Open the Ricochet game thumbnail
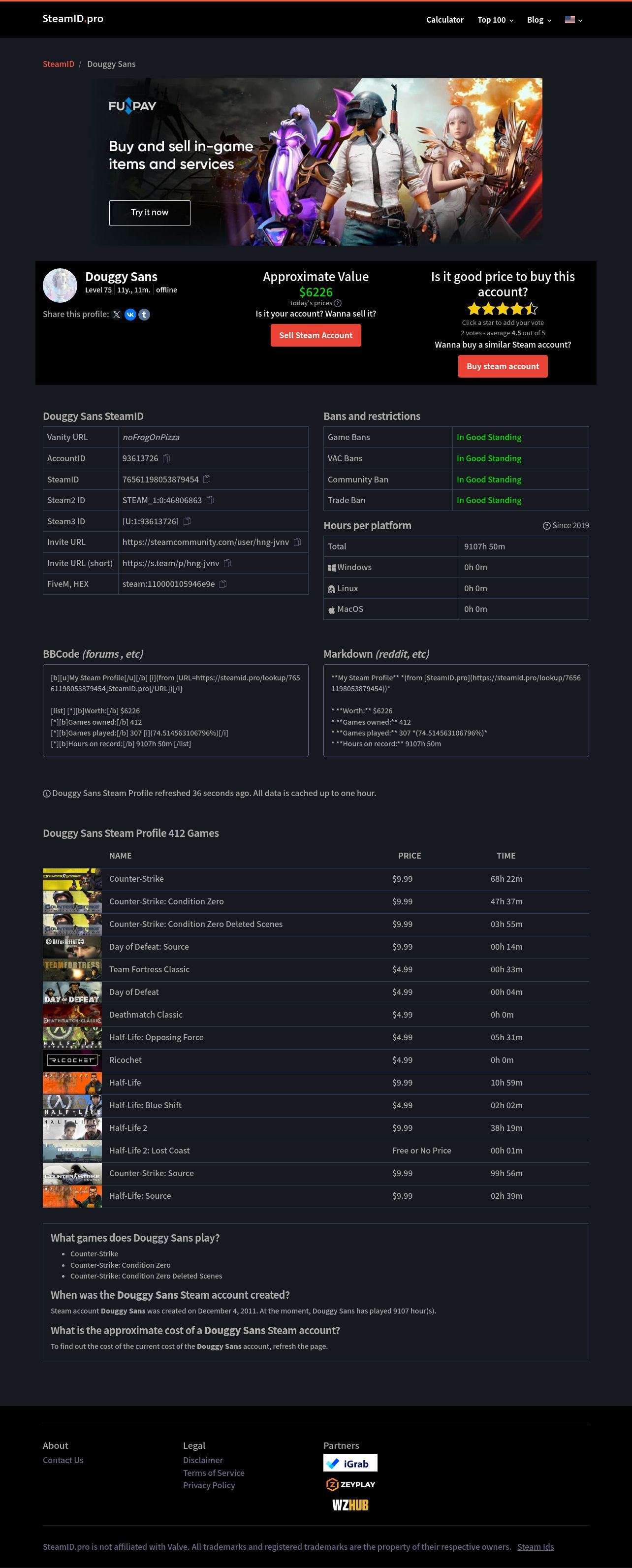Viewport: 632px width, 1568px height. [72, 1060]
